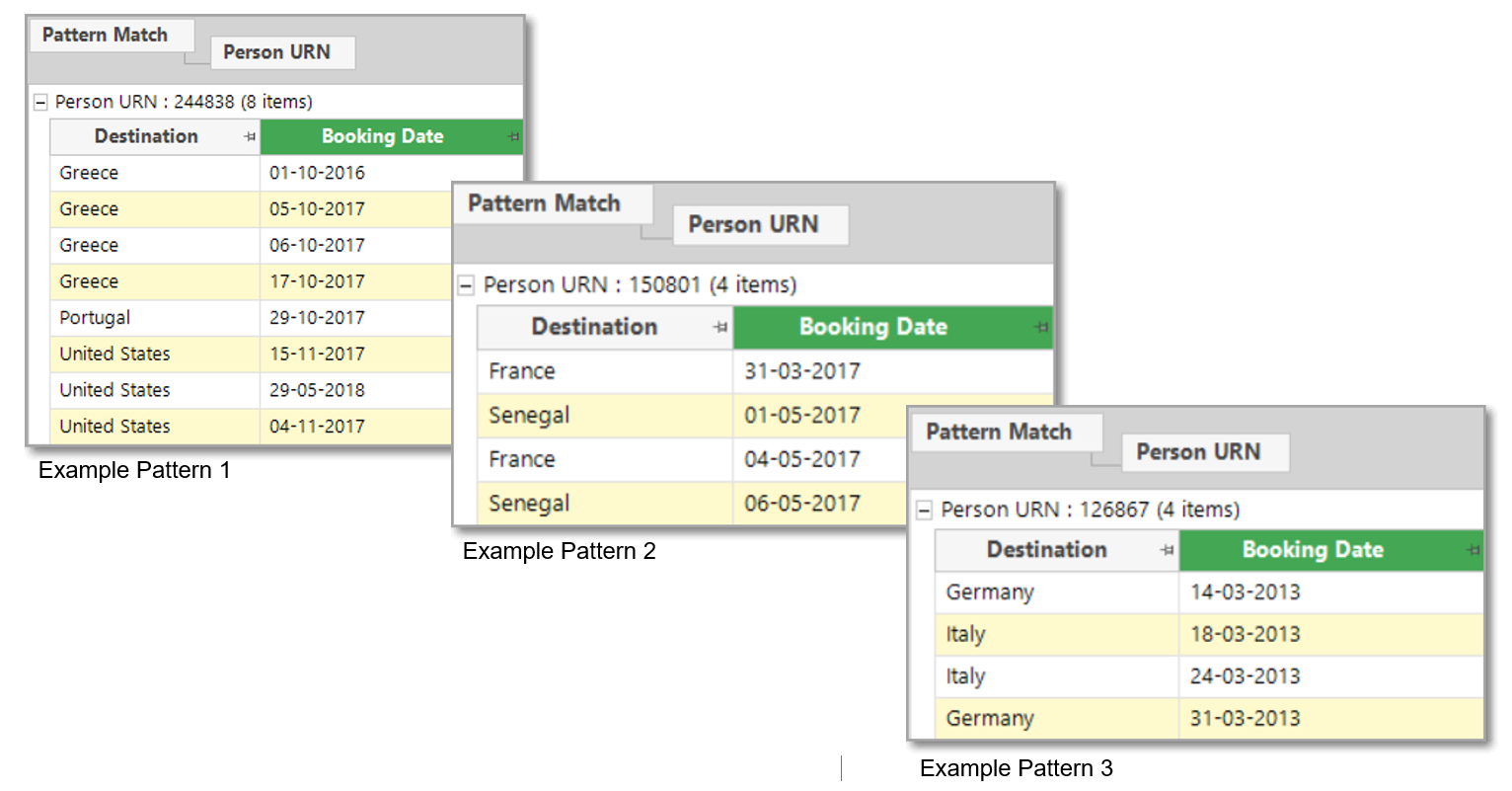Select the Italy 18-03-2013 row
Screen dimensions: 1512x791
click(1209, 635)
